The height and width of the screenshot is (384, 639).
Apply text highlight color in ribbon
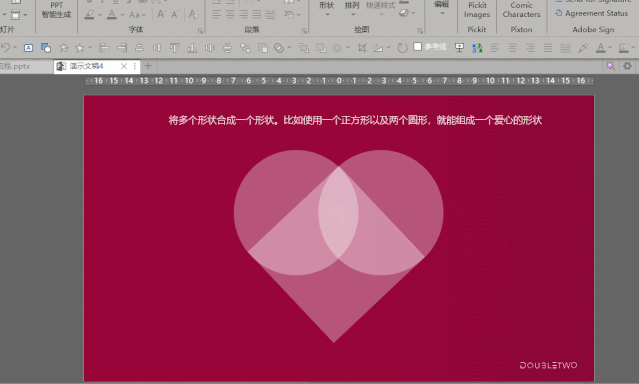89,15
